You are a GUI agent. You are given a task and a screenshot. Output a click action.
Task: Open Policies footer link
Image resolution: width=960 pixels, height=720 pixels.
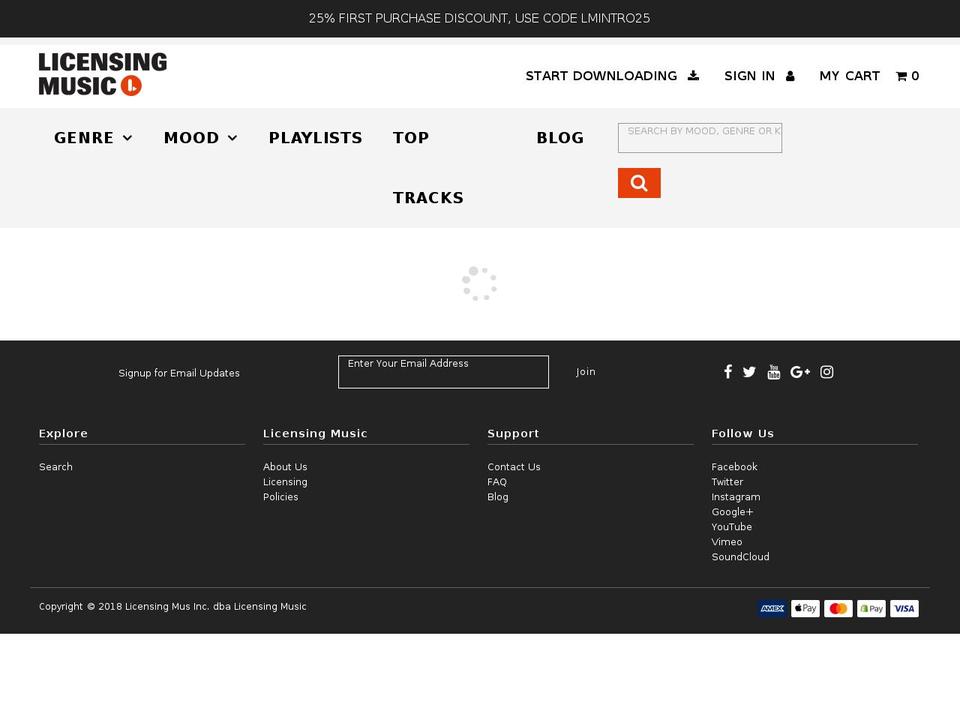[280, 497]
